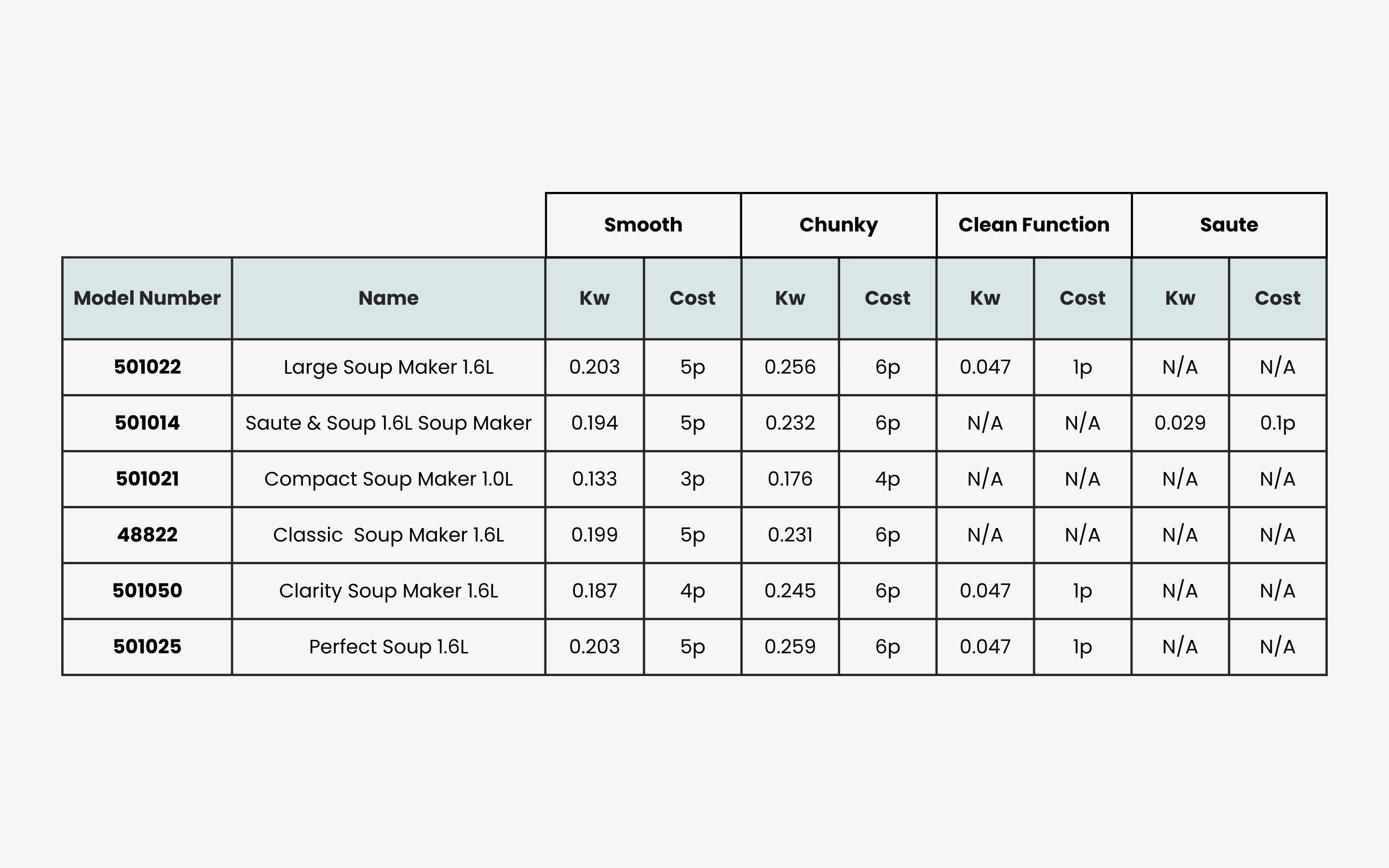Image resolution: width=1389 pixels, height=868 pixels.
Task: Click the Perfect Soup 1.6L cell
Action: (x=388, y=646)
